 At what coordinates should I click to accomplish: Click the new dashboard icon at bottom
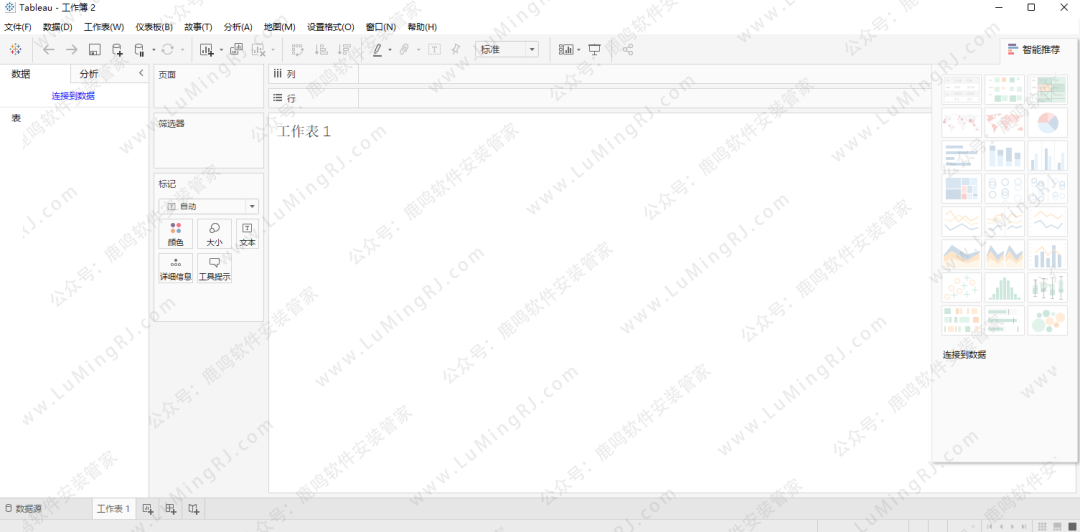click(x=171, y=509)
